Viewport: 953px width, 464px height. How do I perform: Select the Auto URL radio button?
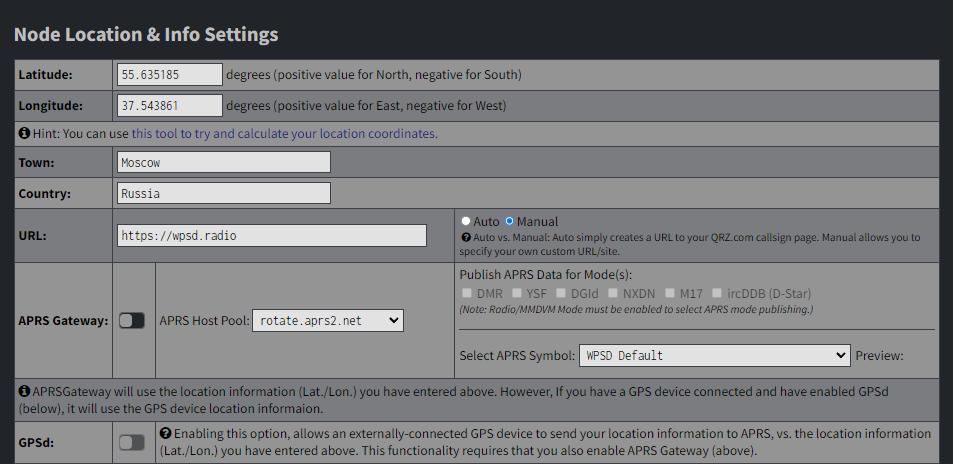pyautogui.click(x=466, y=221)
